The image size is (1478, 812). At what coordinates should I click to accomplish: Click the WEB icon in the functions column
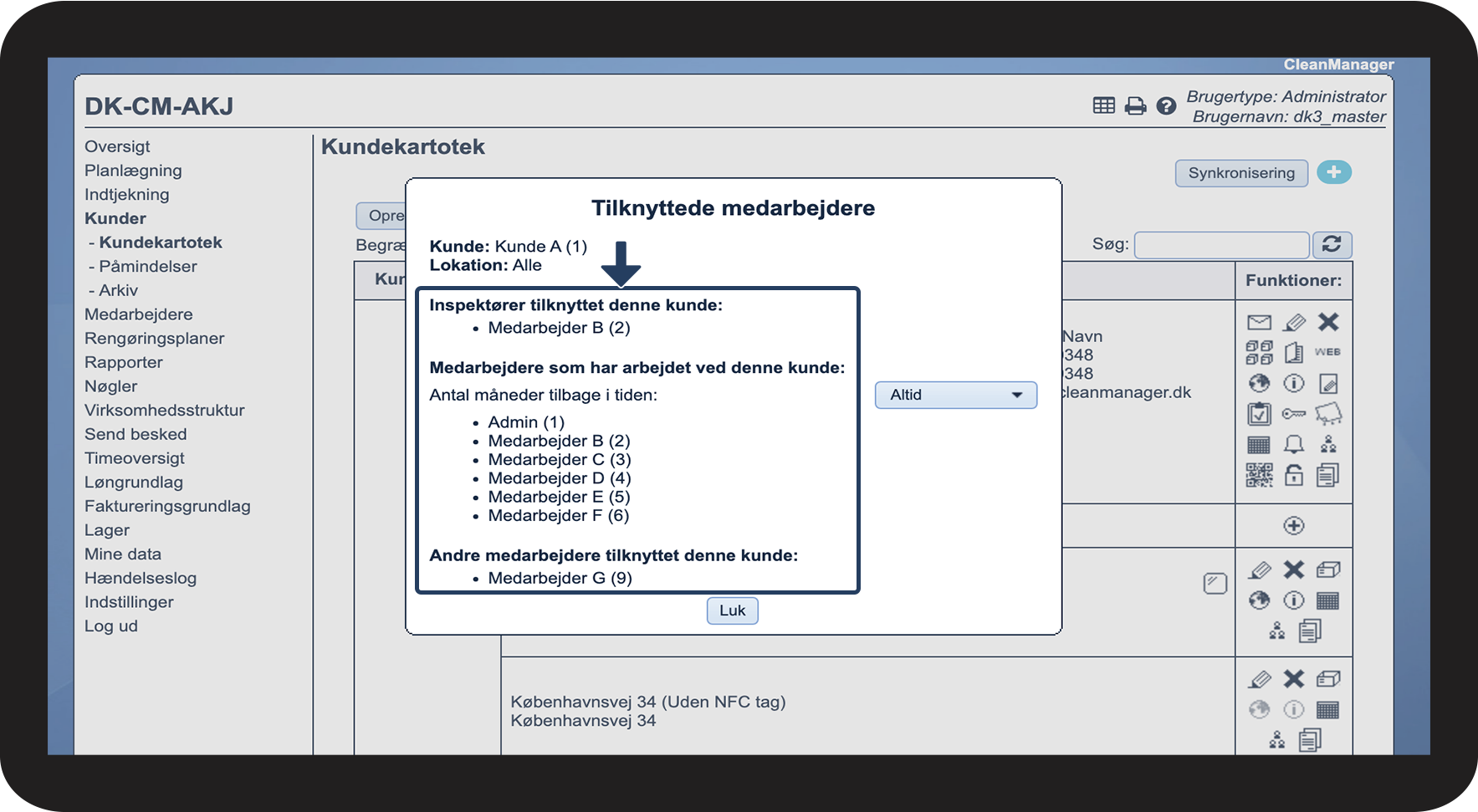(1327, 352)
